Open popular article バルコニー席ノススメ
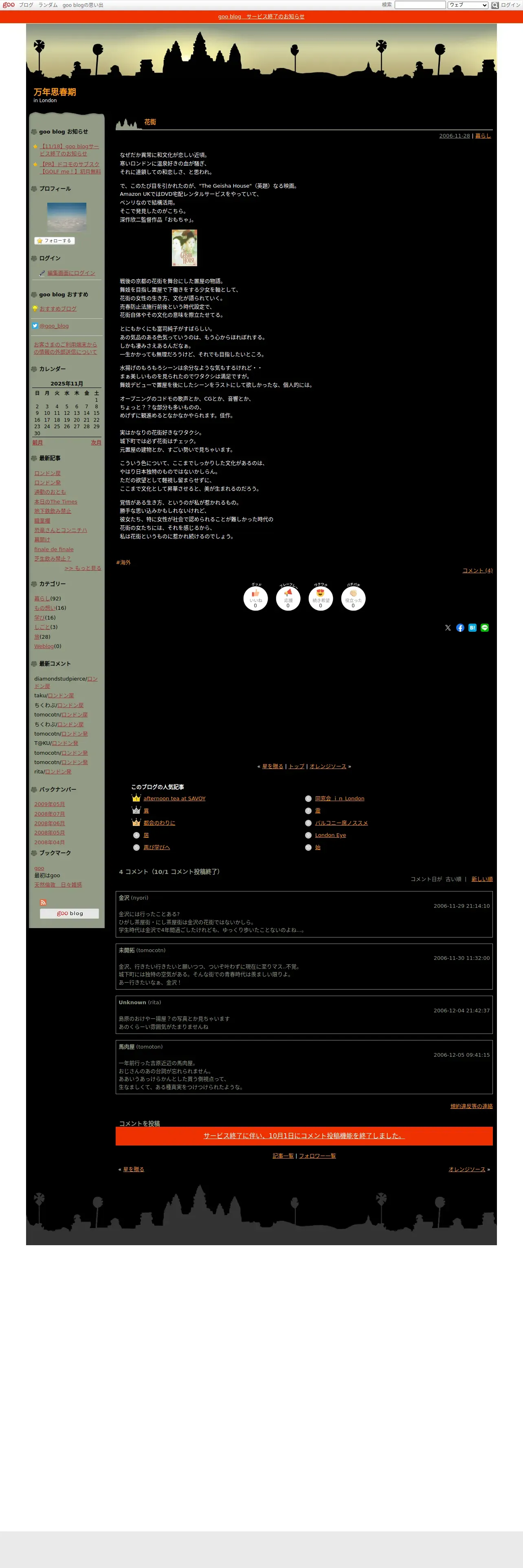This screenshot has width=523, height=1568. [x=342, y=823]
